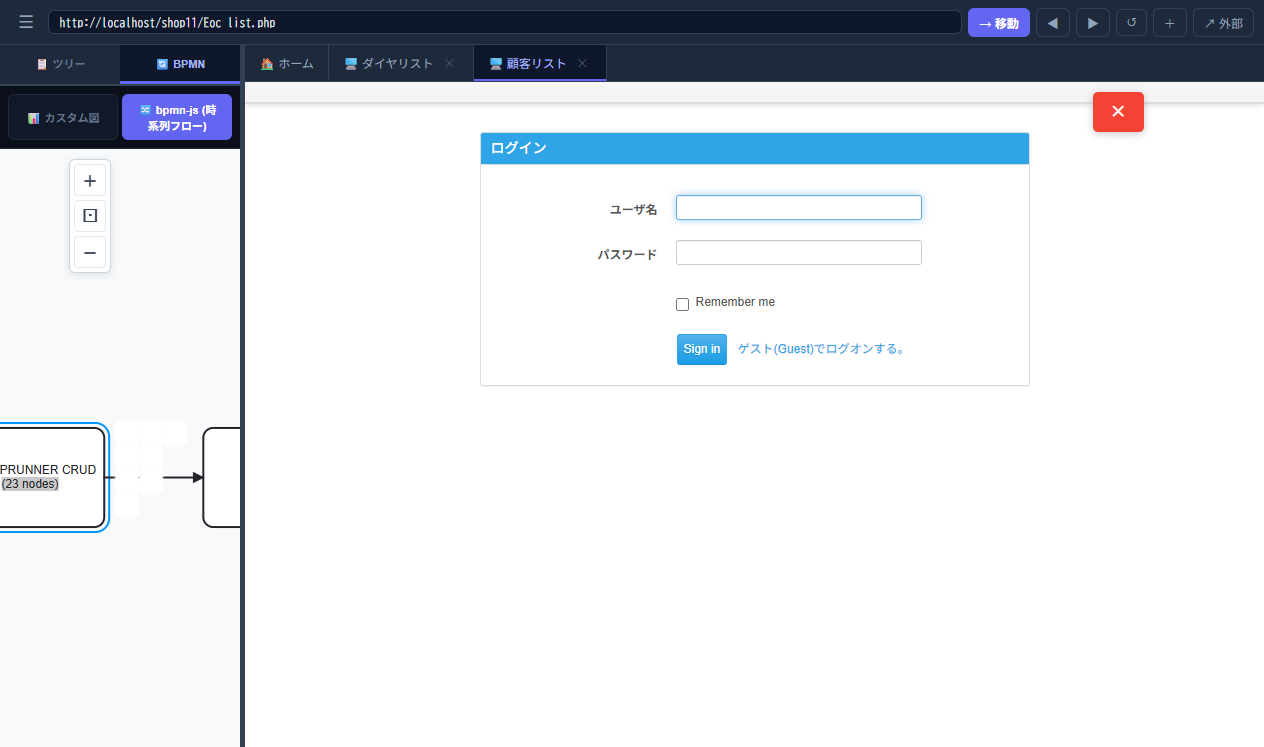This screenshot has height=747, width=1264.
Task: Zoom in on the BPMN diagram
Action: tap(90, 181)
